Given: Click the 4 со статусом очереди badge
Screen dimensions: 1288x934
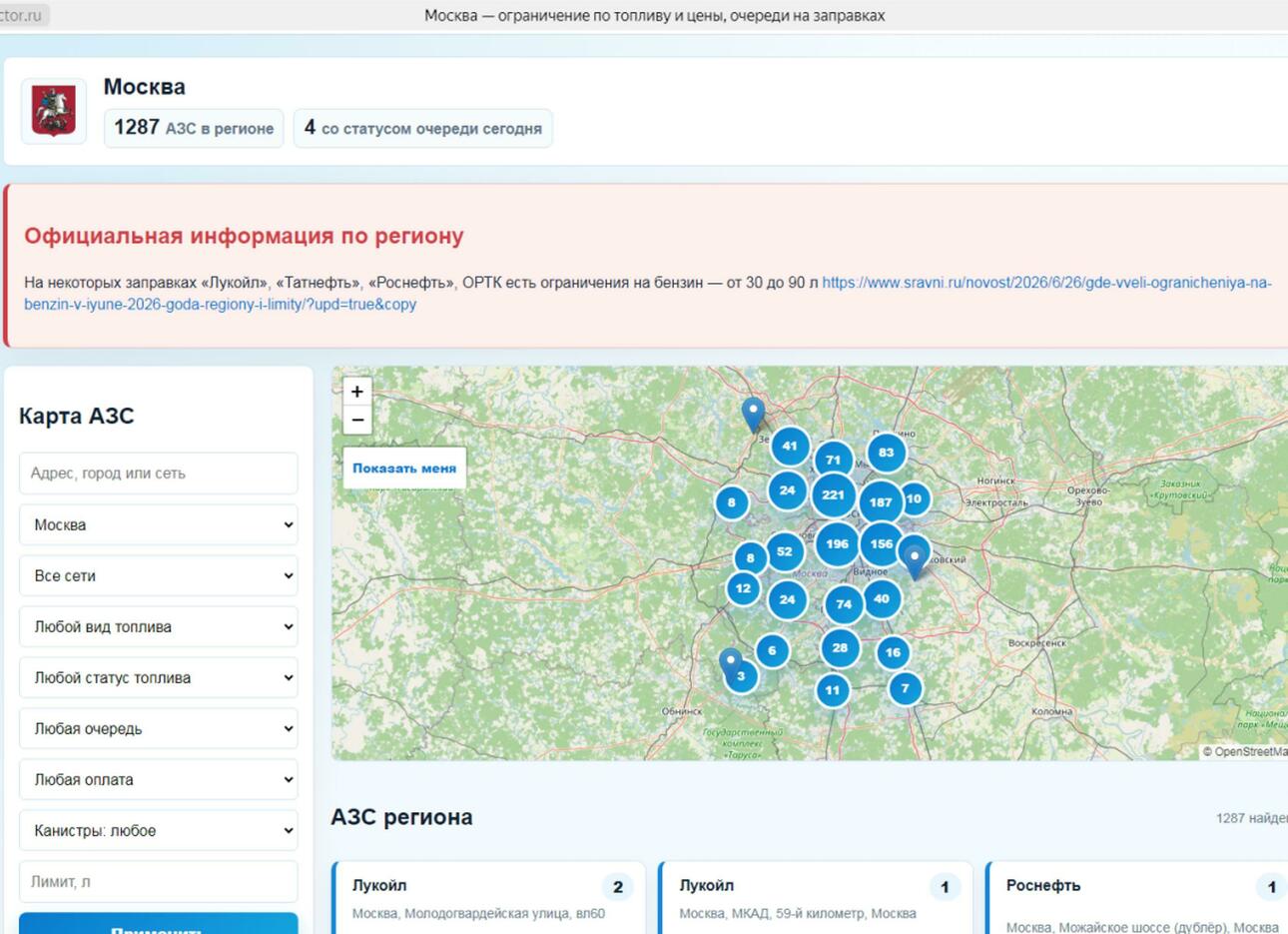Looking at the screenshot, I should click(x=422, y=128).
